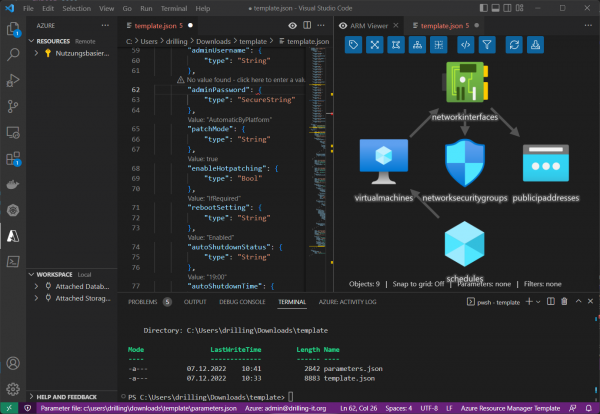This screenshot has height=414, width=600.
Task: Split the editor right
Action: coord(307,25)
